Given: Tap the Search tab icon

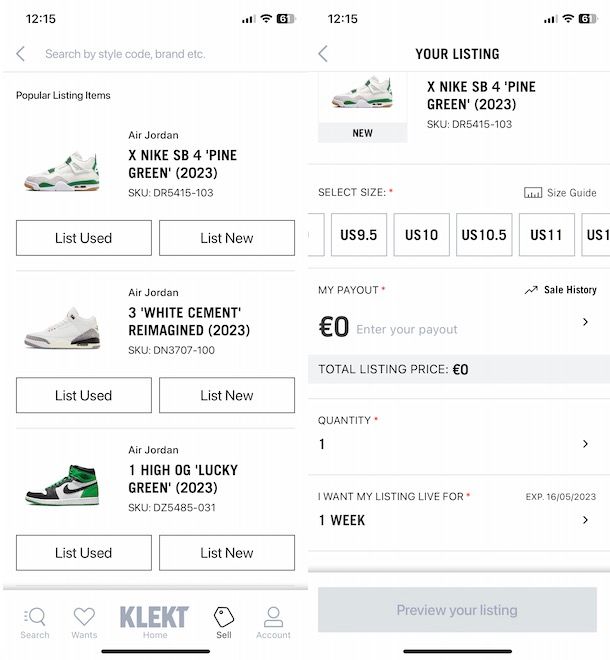Looking at the screenshot, I should point(35,620).
